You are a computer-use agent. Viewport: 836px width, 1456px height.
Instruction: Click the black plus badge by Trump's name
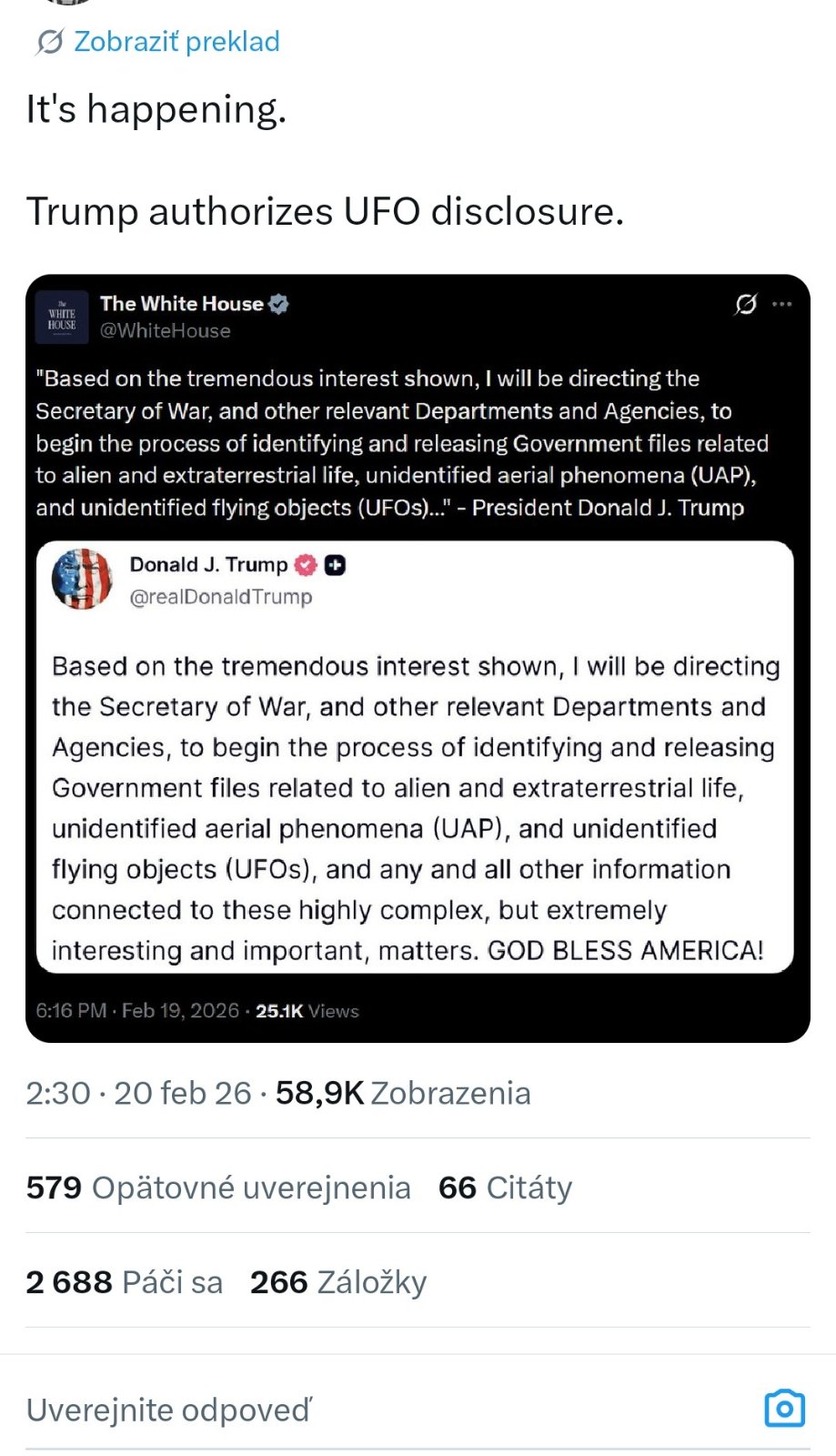click(x=336, y=565)
